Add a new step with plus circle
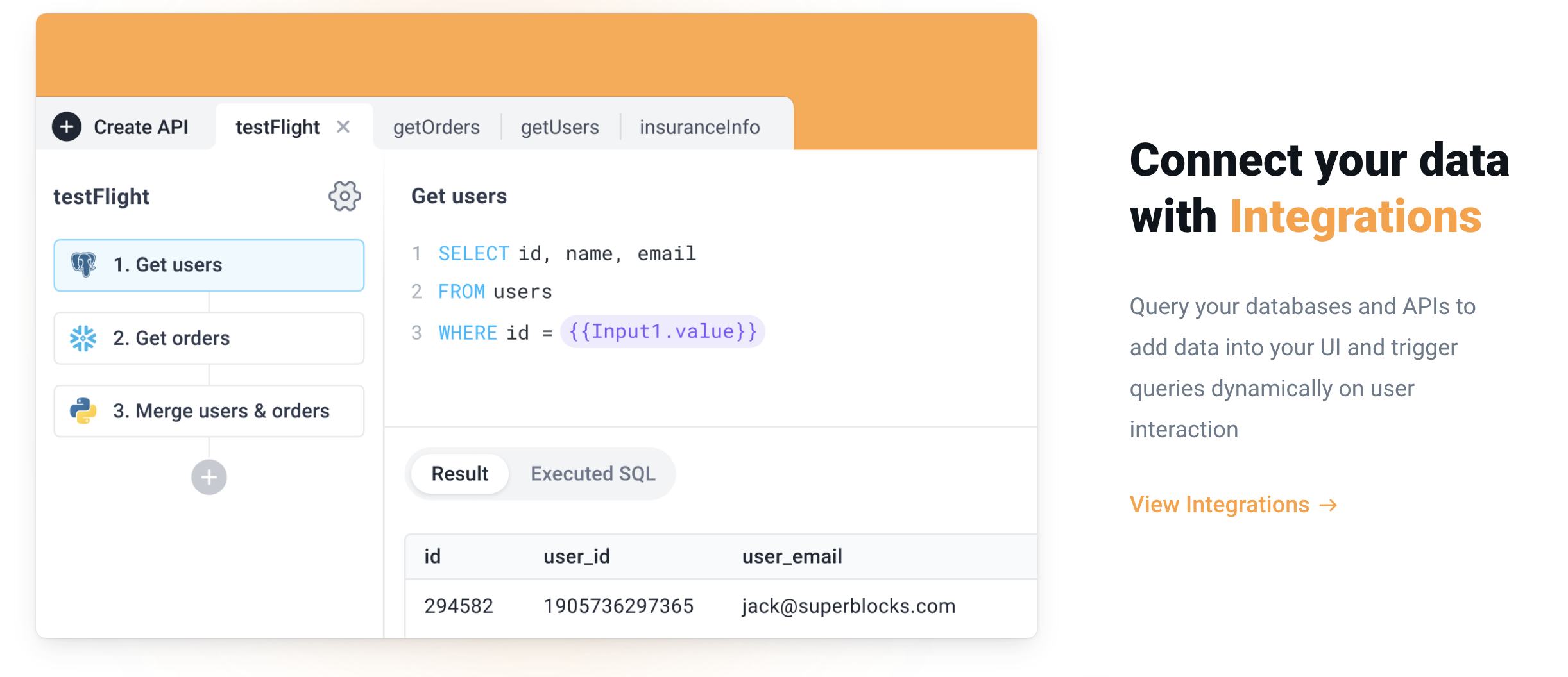 209,477
